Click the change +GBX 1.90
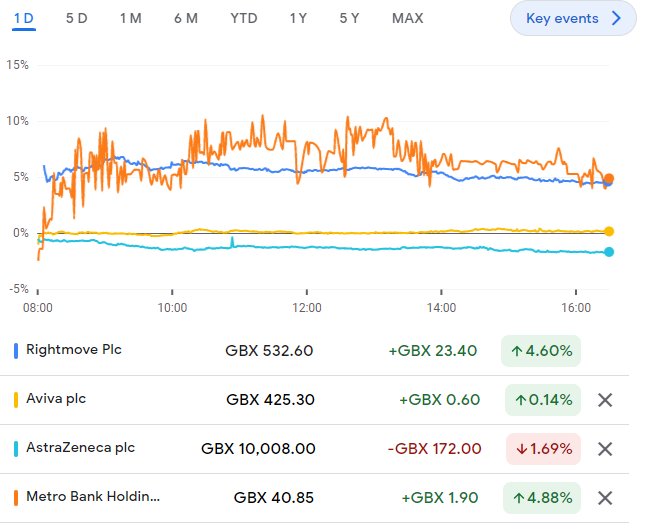The height and width of the screenshot is (525, 651). pos(440,498)
